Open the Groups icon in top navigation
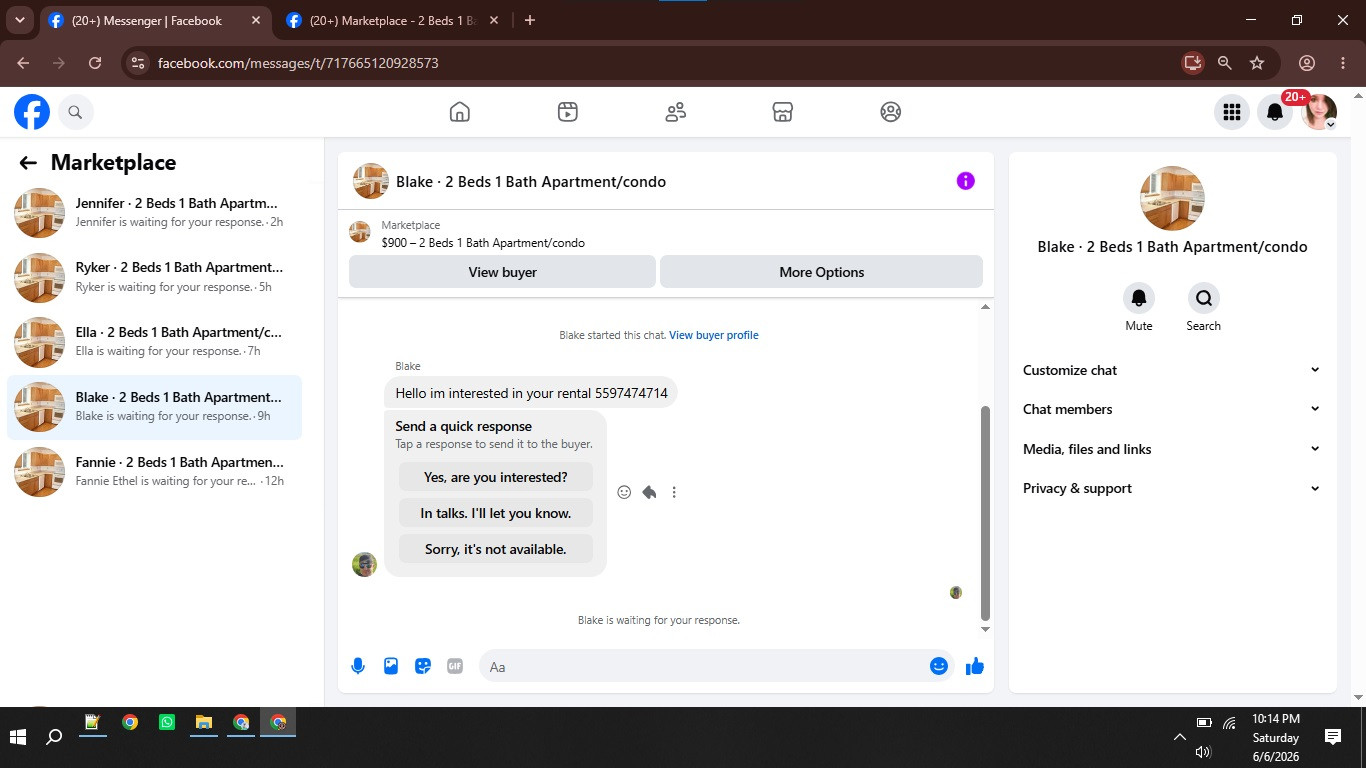 891,112
